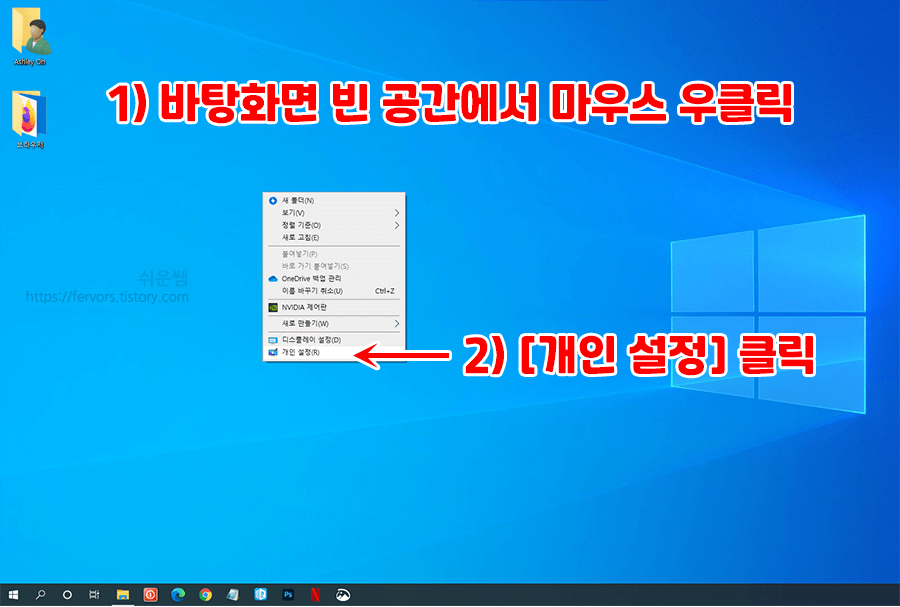The width and height of the screenshot is (900, 607).
Task: Click the red power-symbol taskbar app
Action: [150, 595]
